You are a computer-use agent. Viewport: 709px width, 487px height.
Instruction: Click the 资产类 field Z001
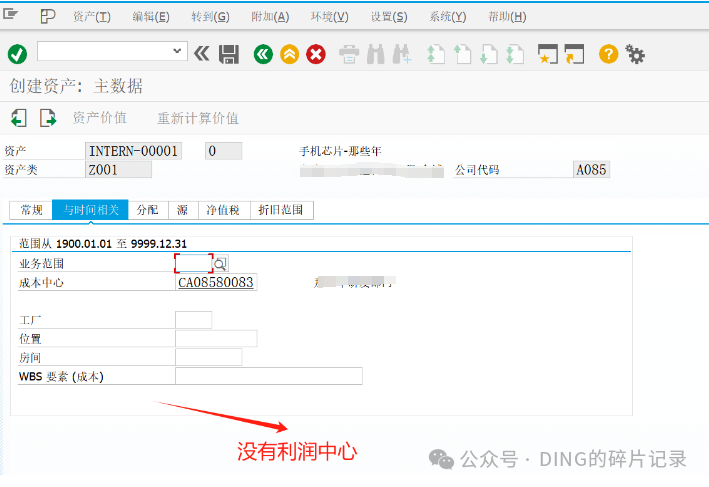118,170
